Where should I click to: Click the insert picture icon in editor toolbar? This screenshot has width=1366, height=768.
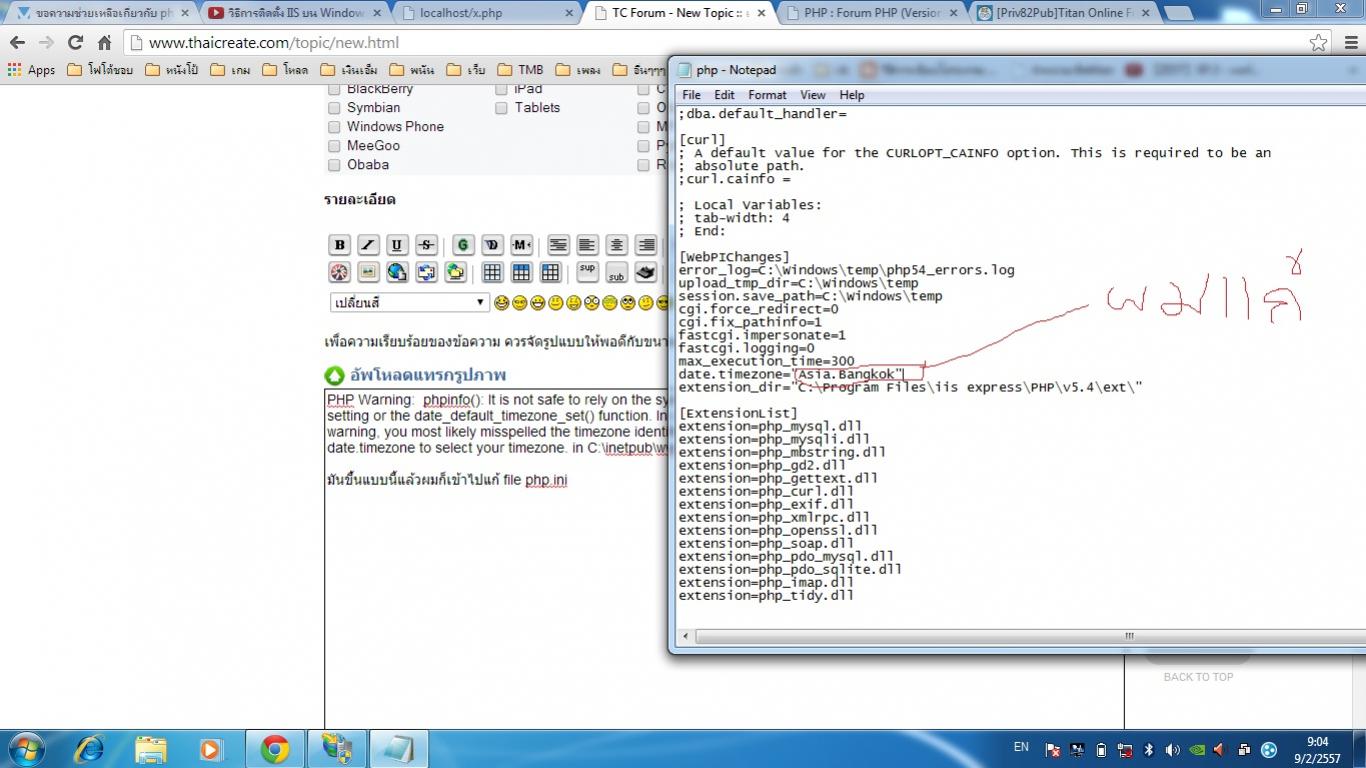coord(368,272)
